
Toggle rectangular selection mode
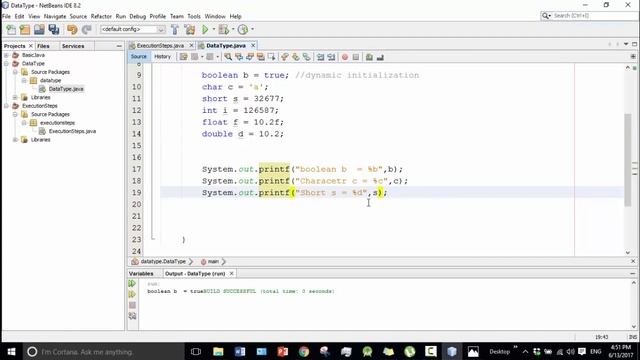tap(271, 57)
